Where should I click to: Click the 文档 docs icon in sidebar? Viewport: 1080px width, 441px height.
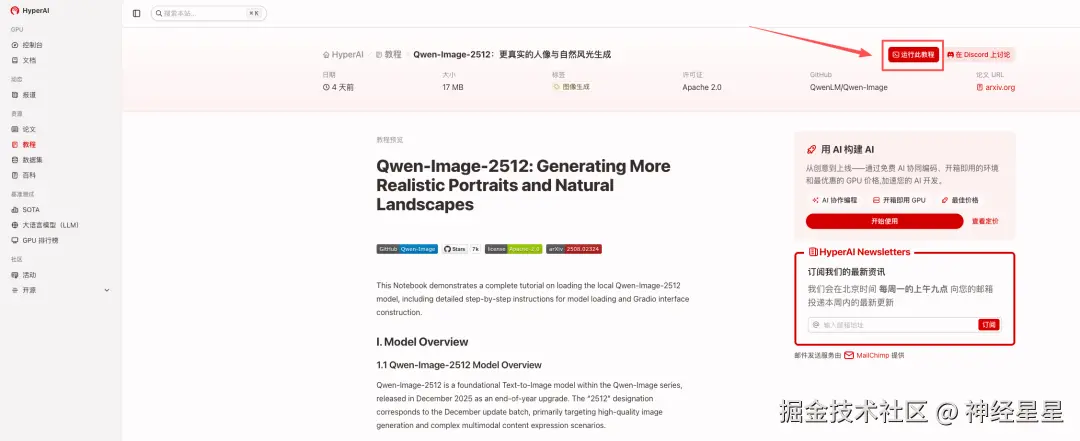coord(15,60)
